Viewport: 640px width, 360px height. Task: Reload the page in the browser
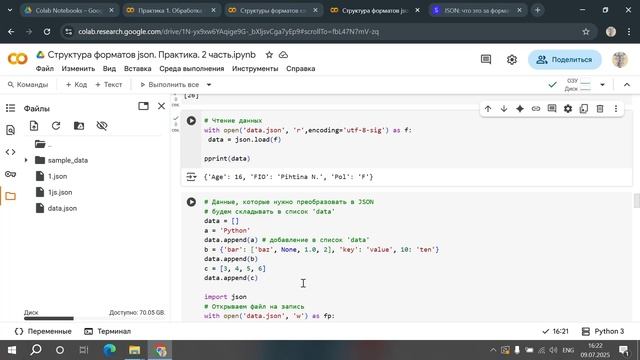tap(47, 31)
